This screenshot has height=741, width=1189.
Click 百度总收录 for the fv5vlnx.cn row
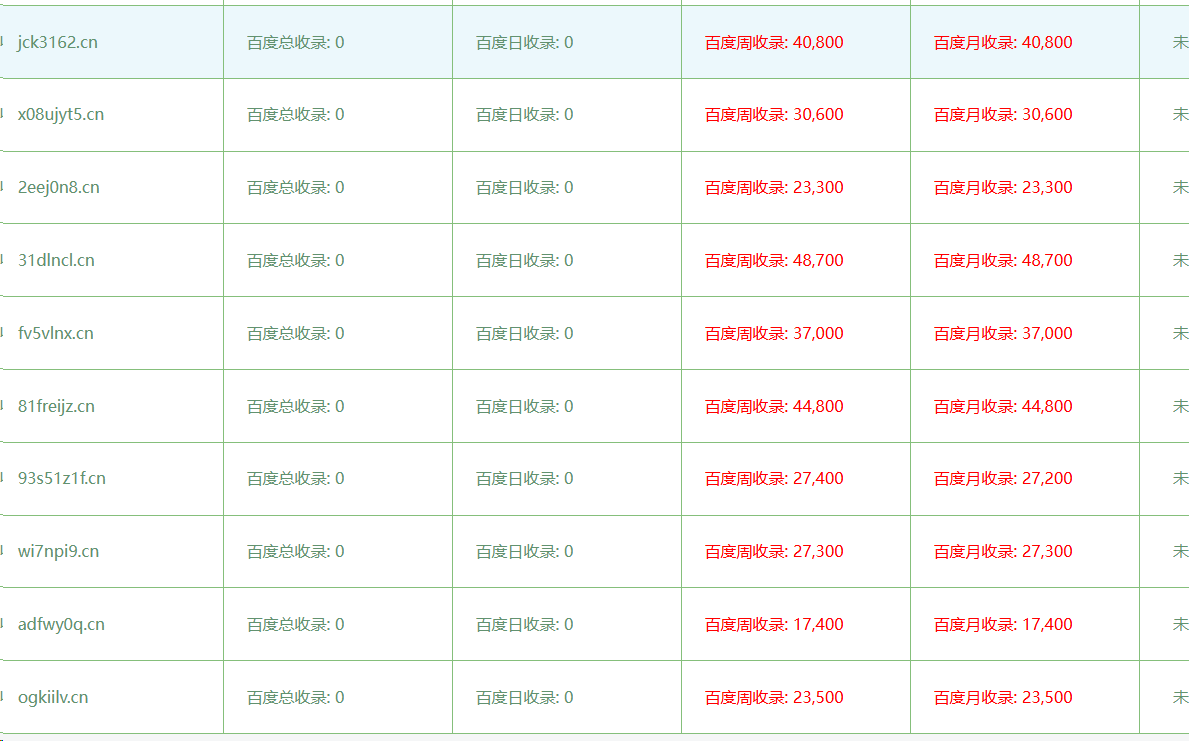(296, 334)
